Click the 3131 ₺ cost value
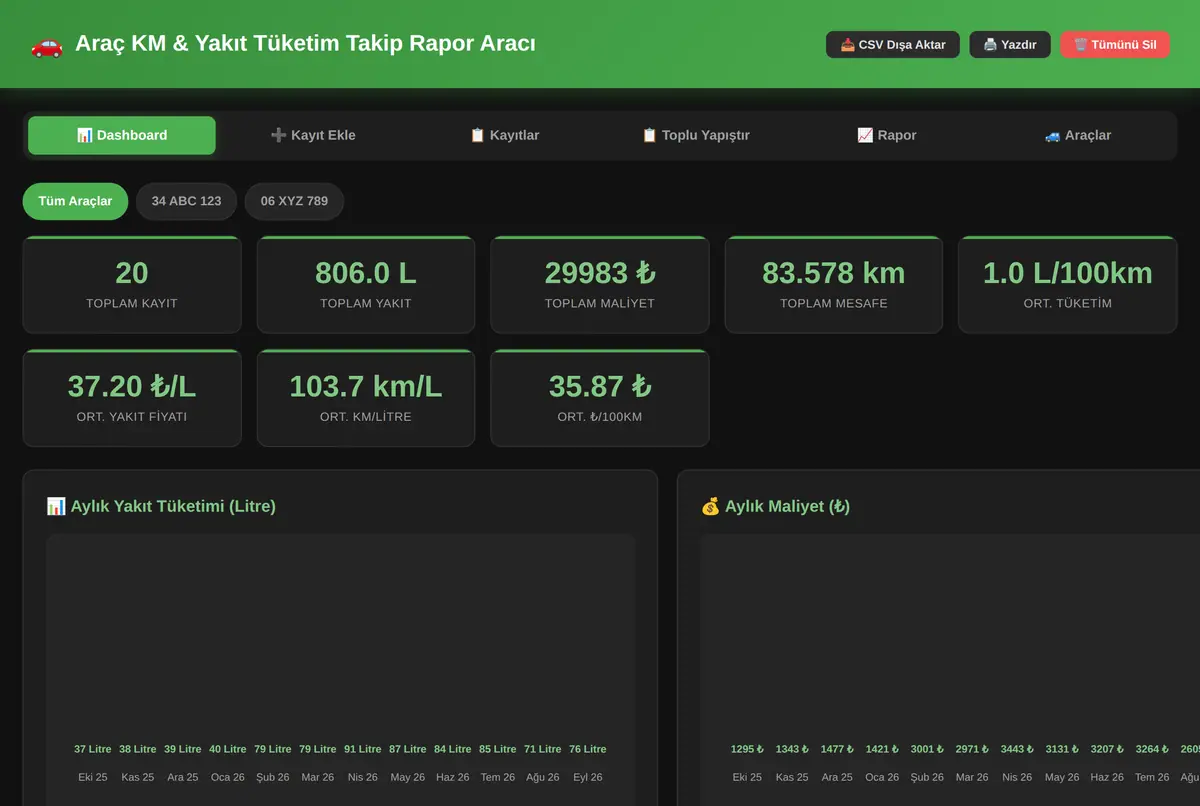1200x806 pixels. 1062,749
